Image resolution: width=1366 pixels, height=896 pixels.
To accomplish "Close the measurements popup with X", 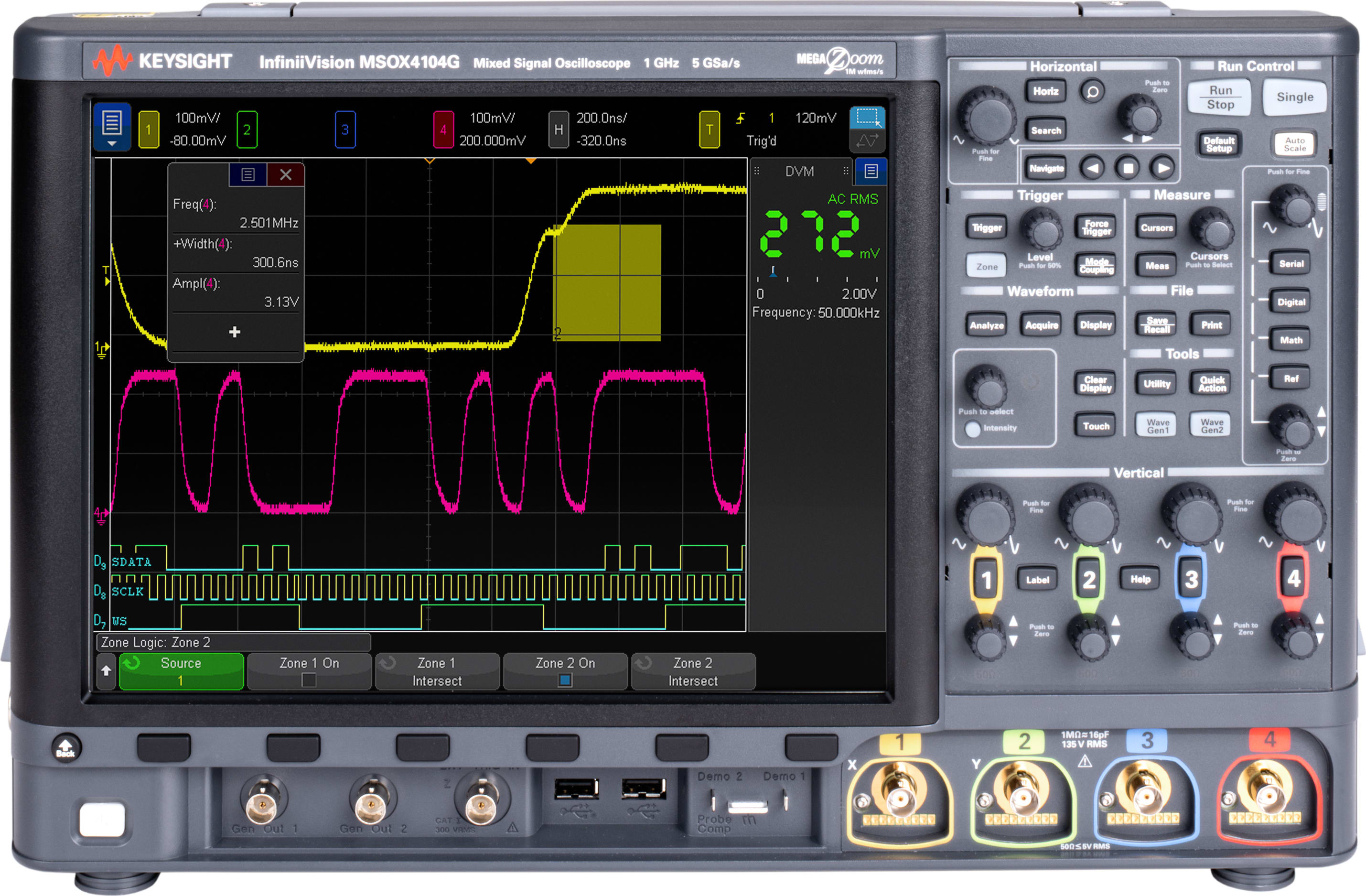I will click(x=285, y=174).
